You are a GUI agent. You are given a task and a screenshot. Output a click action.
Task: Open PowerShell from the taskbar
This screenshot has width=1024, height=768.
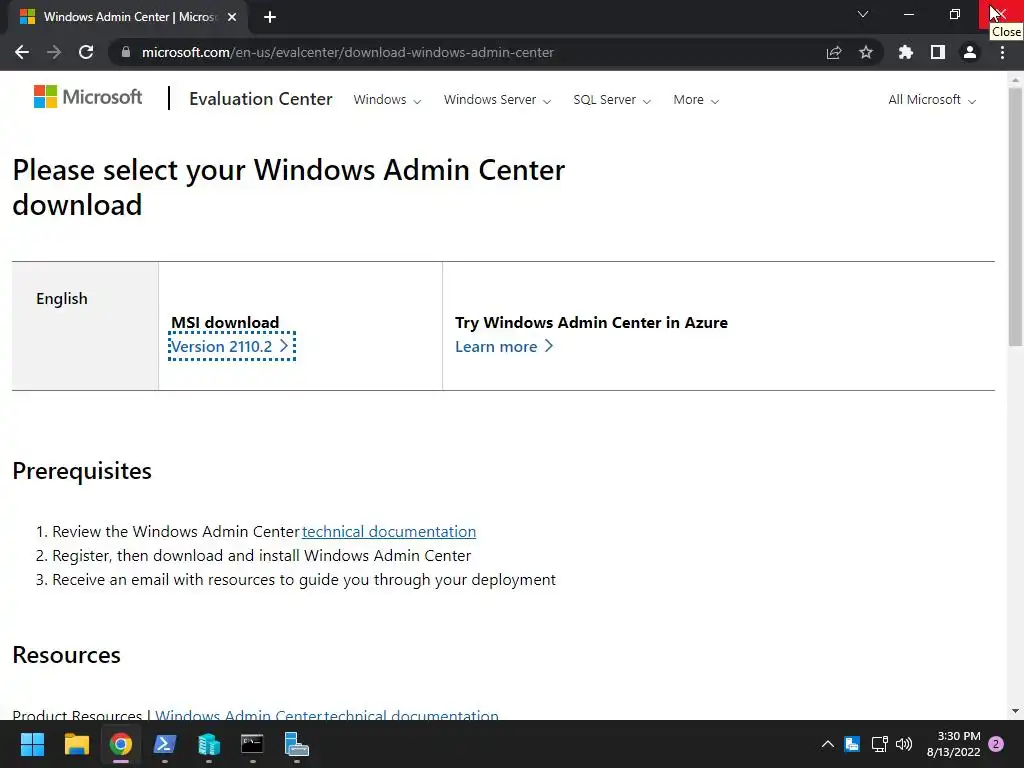pyautogui.click(x=165, y=744)
